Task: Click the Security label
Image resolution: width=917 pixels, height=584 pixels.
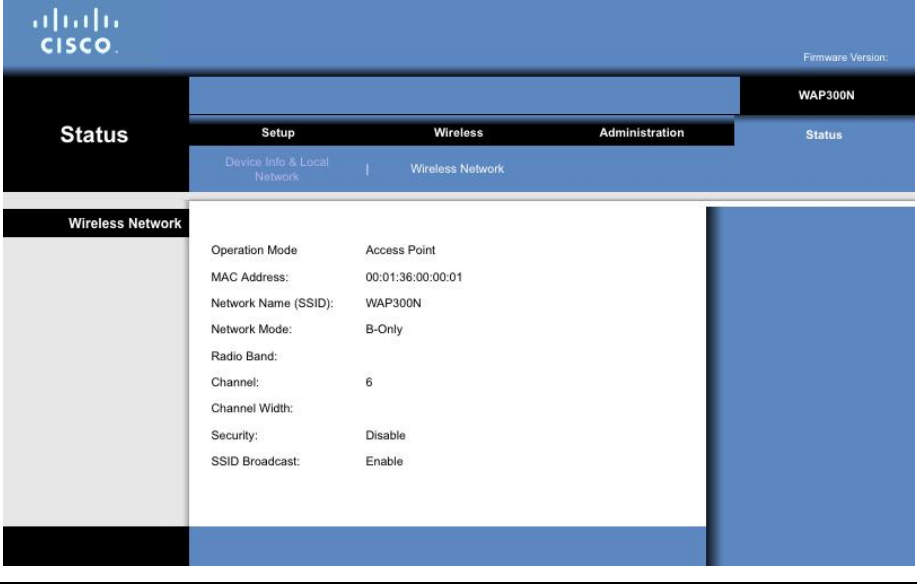Action: [234, 436]
